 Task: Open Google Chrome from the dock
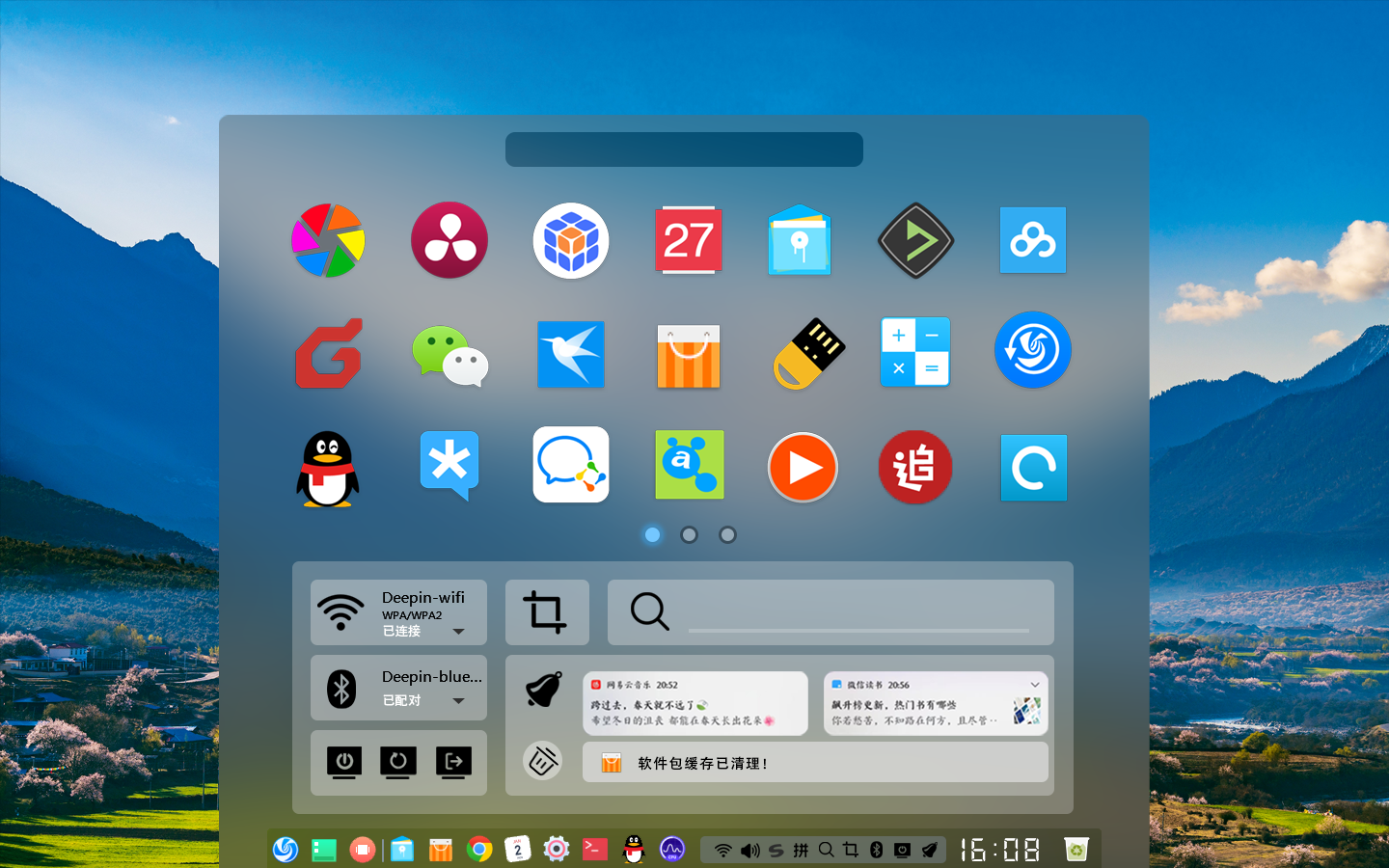point(479,850)
